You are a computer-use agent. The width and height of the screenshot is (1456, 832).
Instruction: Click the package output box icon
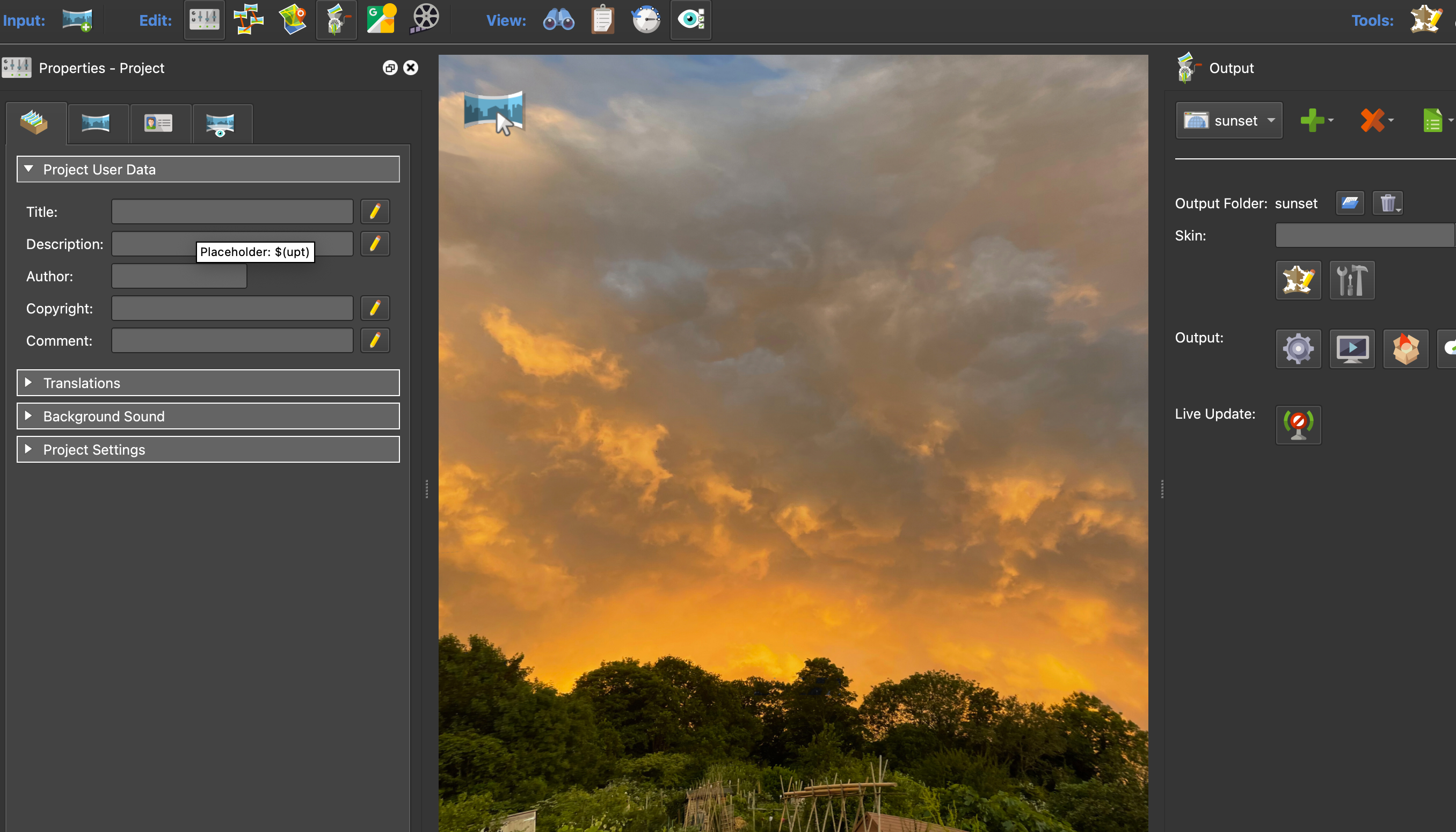1405,348
